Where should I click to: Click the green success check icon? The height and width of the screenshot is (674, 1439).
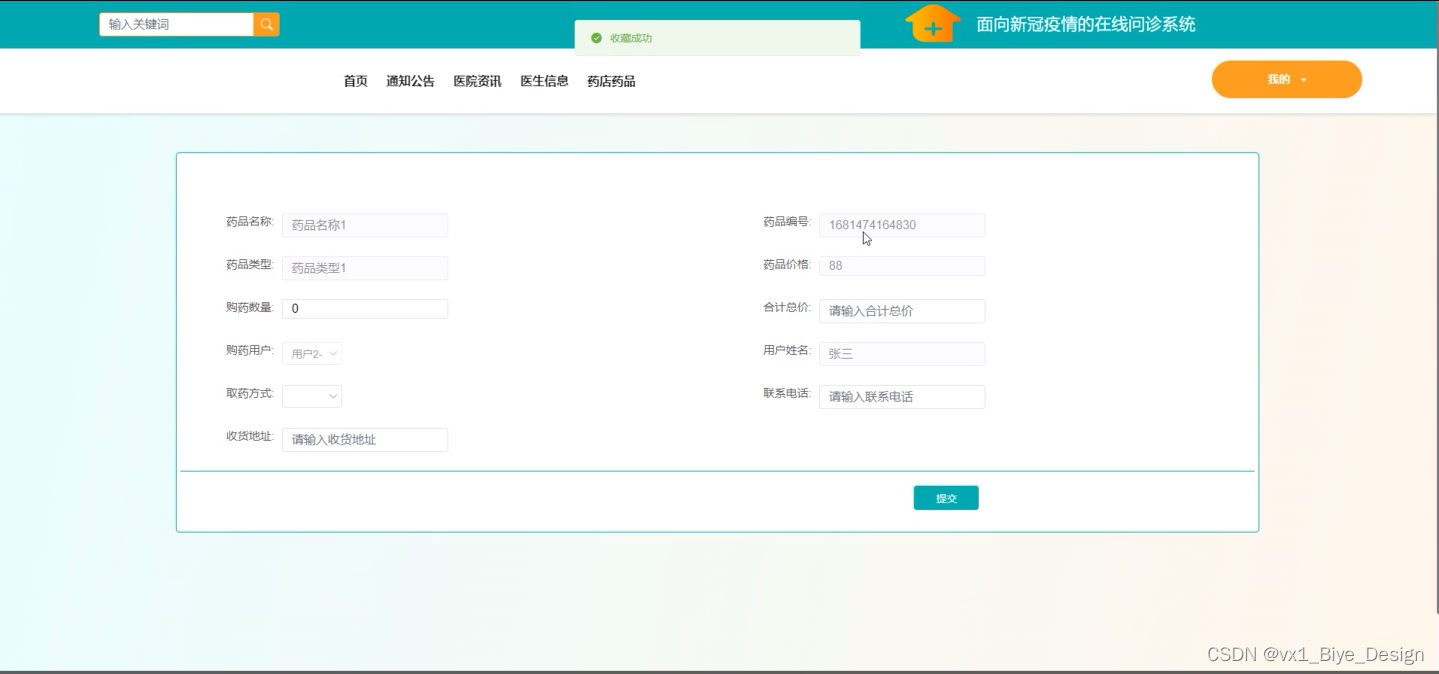click(x=596, y=38)
